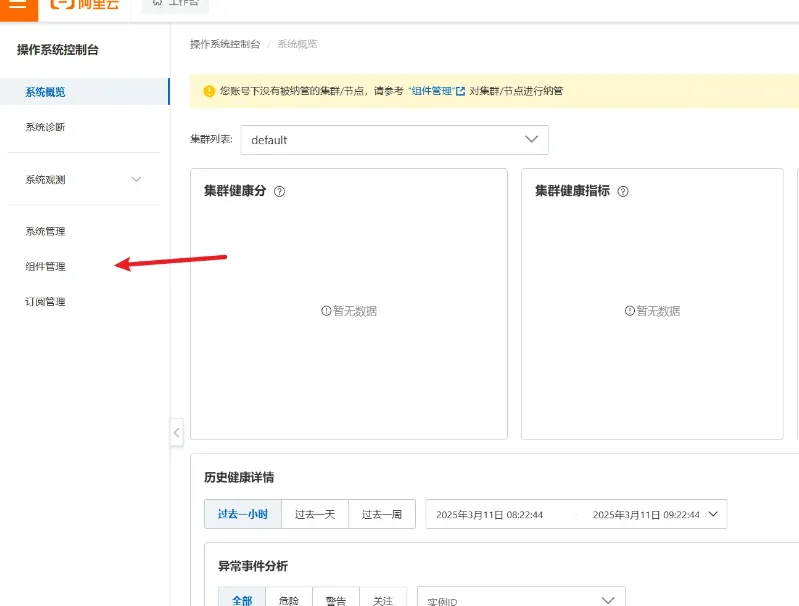
Task: Select the 过去一天 time range
Action: point(315,514)
